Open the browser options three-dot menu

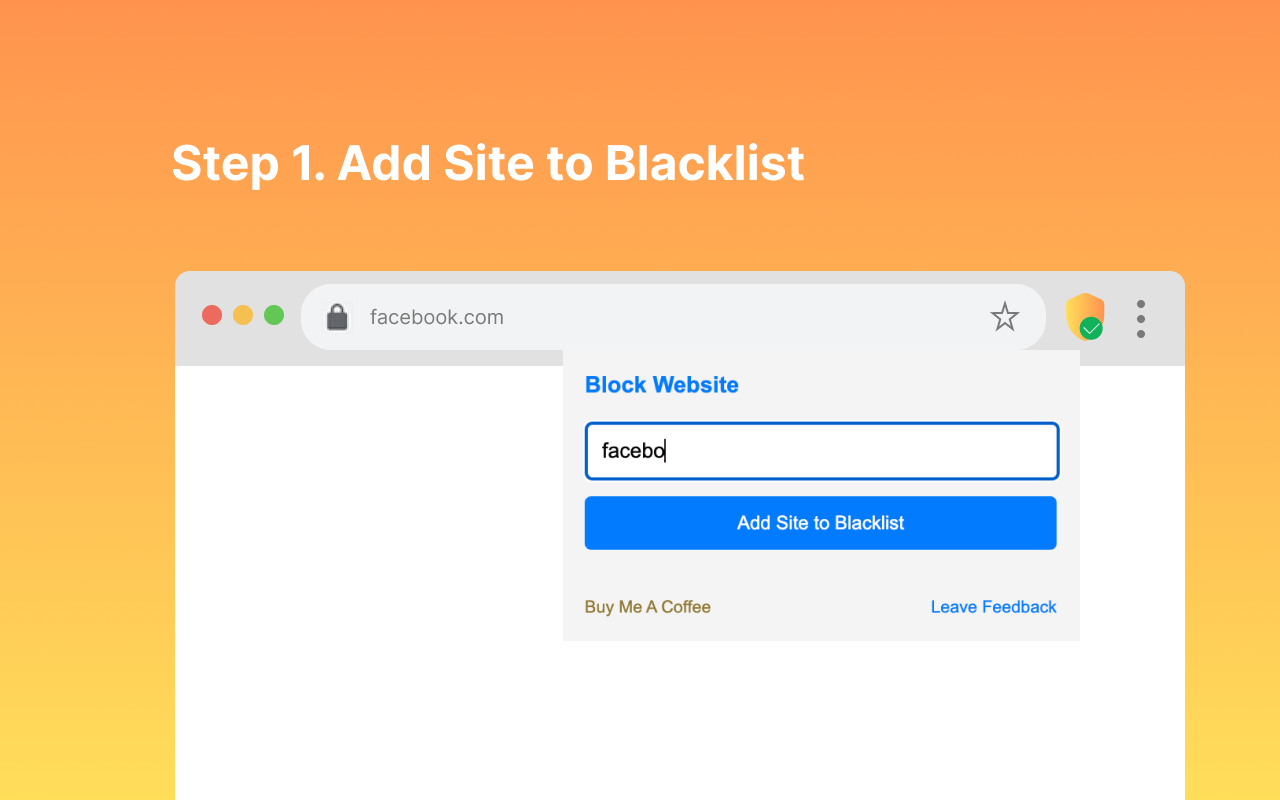[x=1140, y=318]
